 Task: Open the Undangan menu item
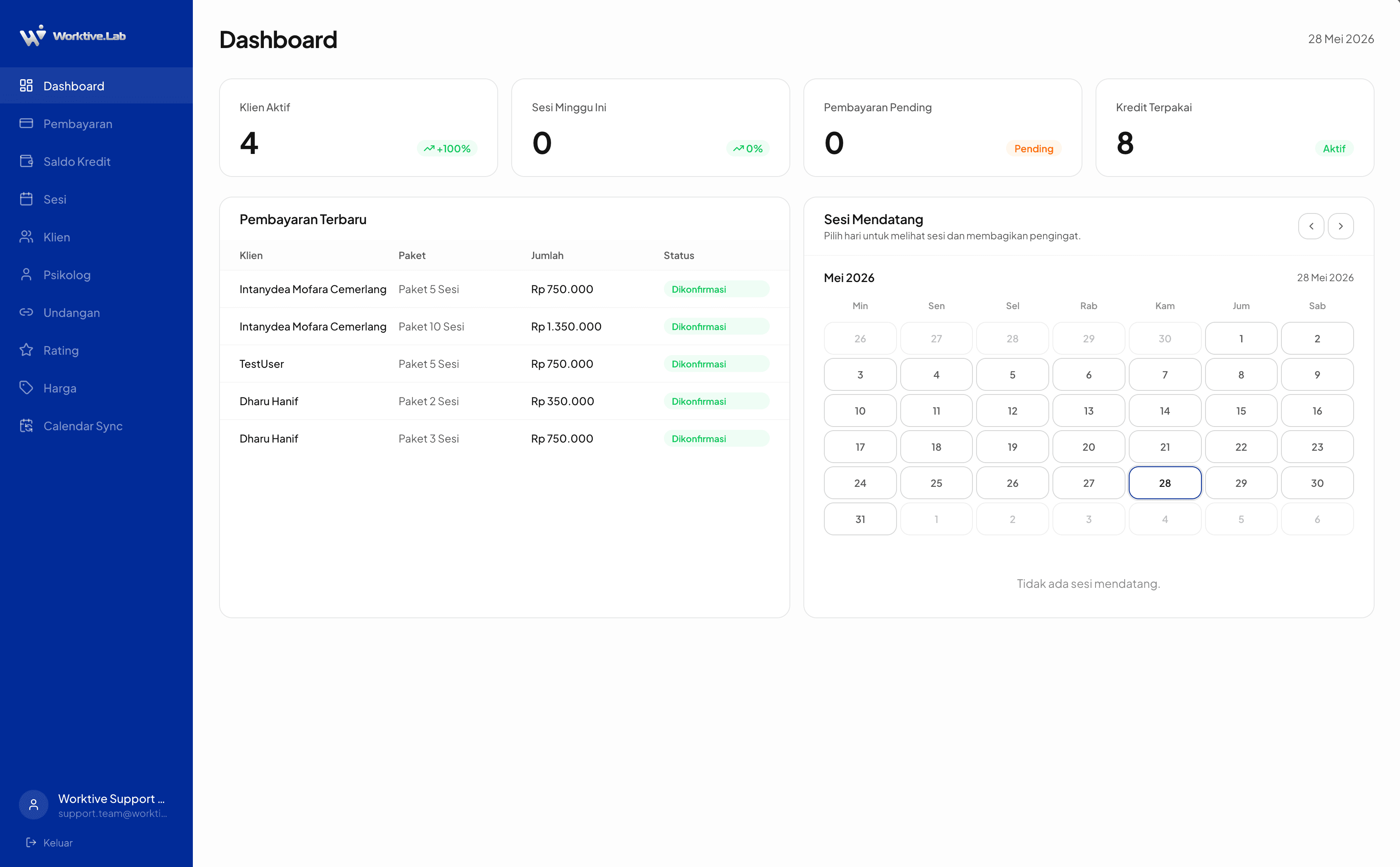pyautogui.click(x=96, y=312)
